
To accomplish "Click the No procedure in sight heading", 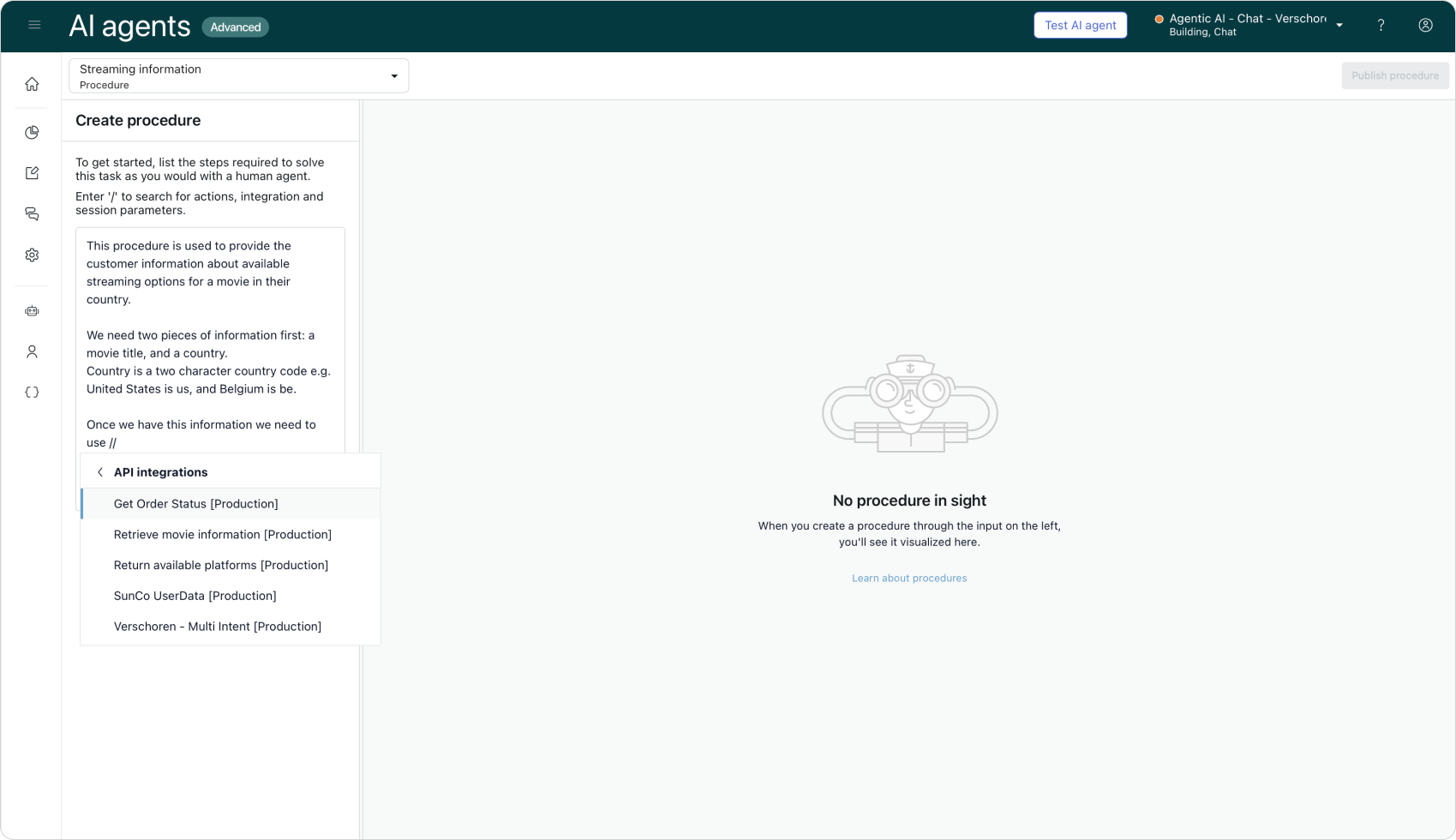I will [x=909, y=501].
